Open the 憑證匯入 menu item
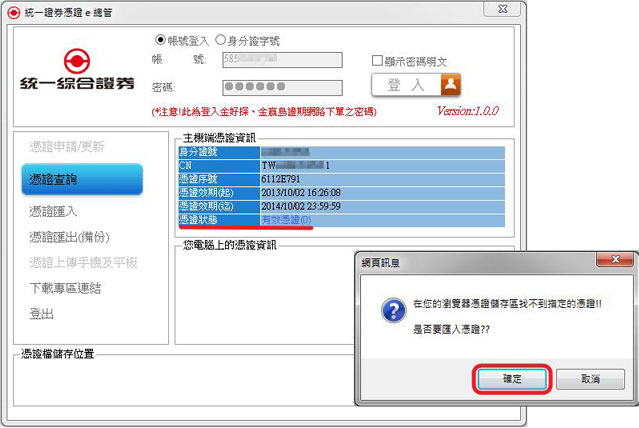 pyautogui.click(x=53, y=212)
